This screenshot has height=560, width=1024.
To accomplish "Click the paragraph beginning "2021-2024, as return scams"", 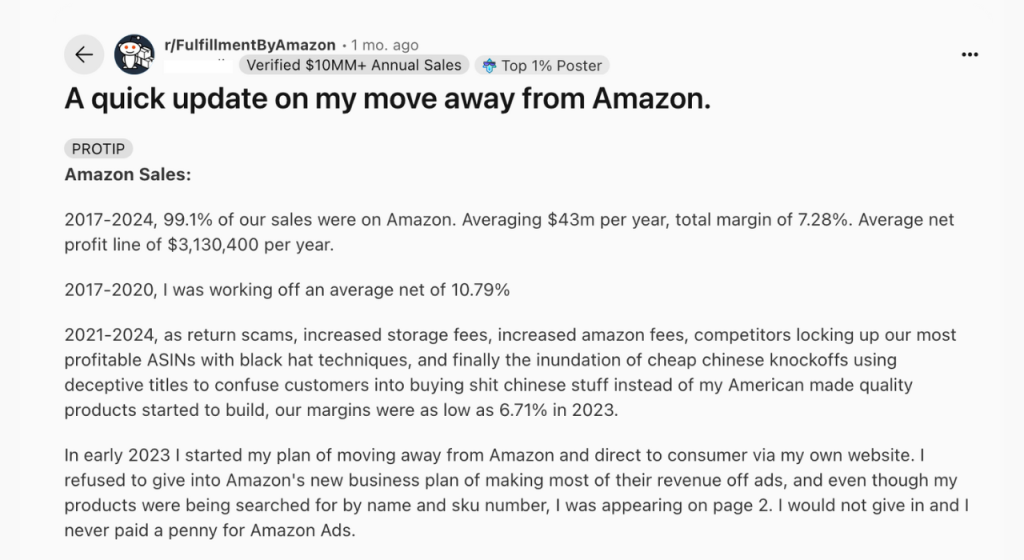I will click(x=510, y=372).
